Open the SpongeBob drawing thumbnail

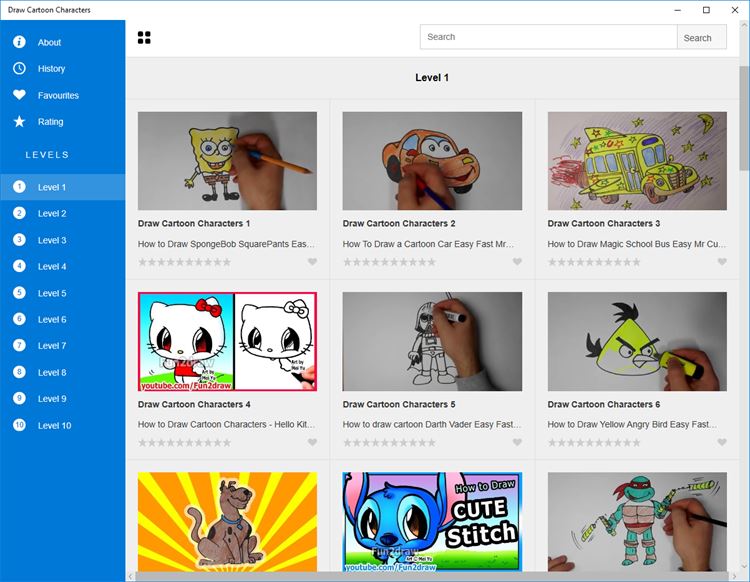(227, 161)
